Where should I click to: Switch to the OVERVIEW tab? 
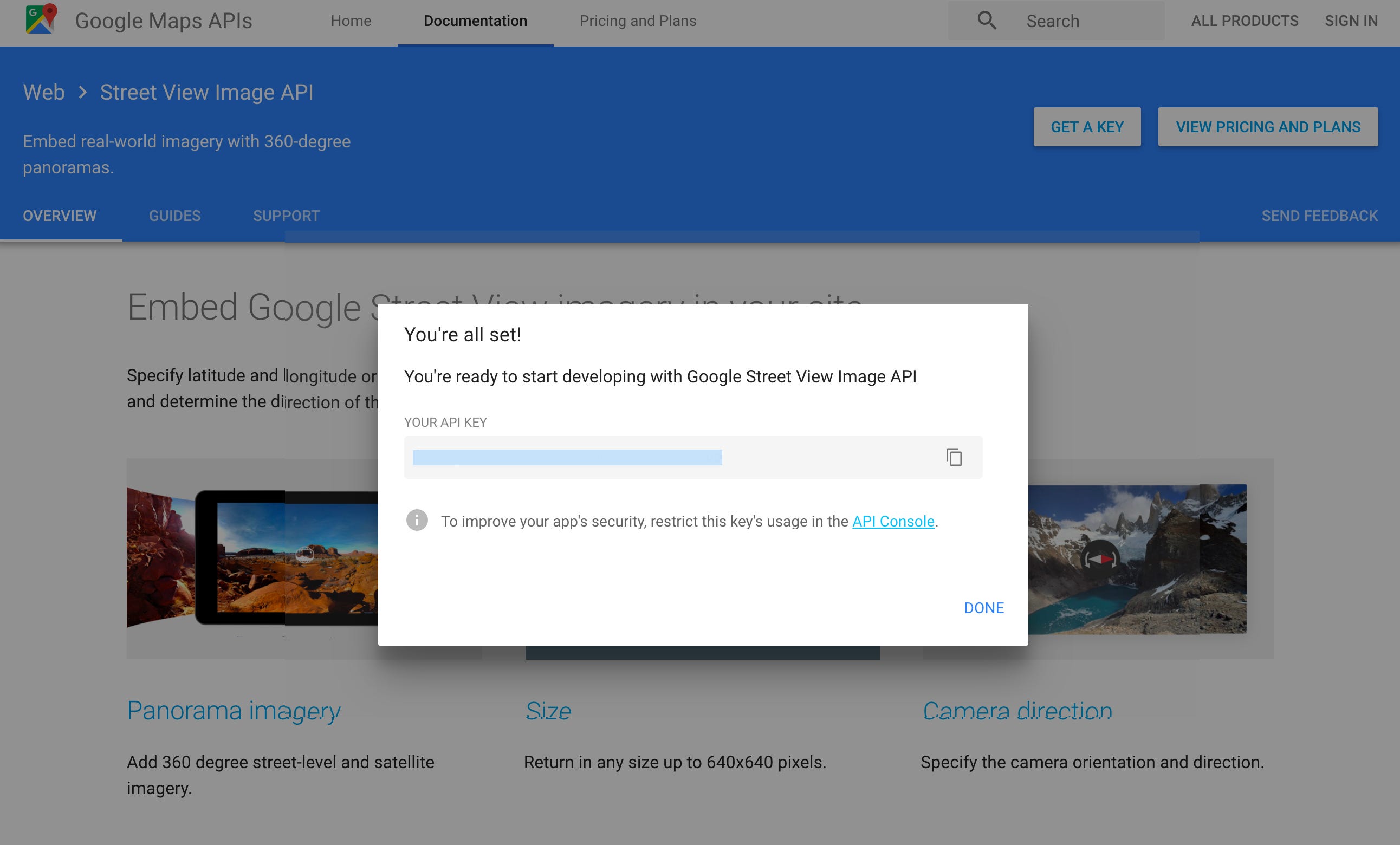coord(60,216)
